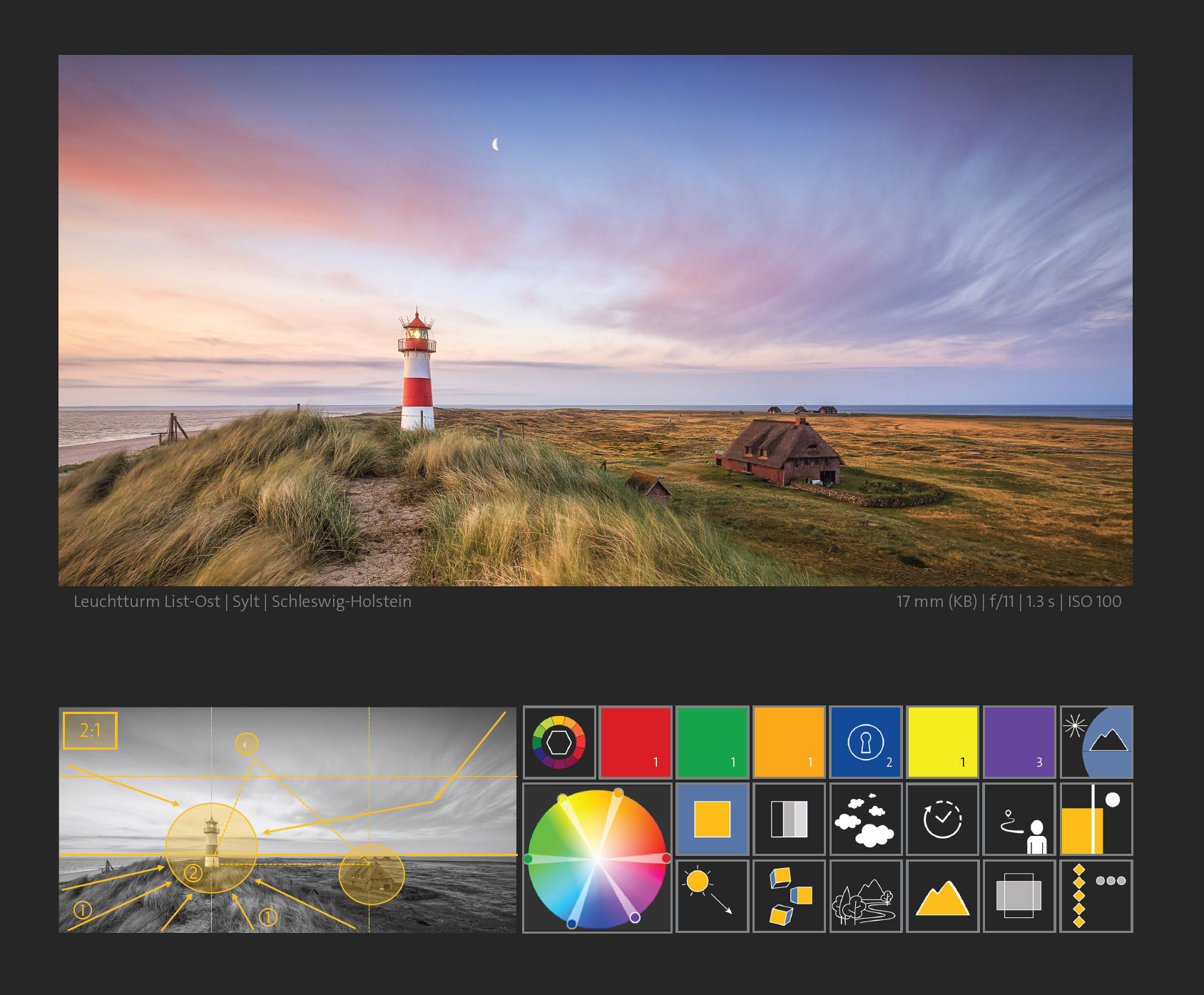Select the green color swatch
This screenshot has width=1204, height=995.
point(713,743)
